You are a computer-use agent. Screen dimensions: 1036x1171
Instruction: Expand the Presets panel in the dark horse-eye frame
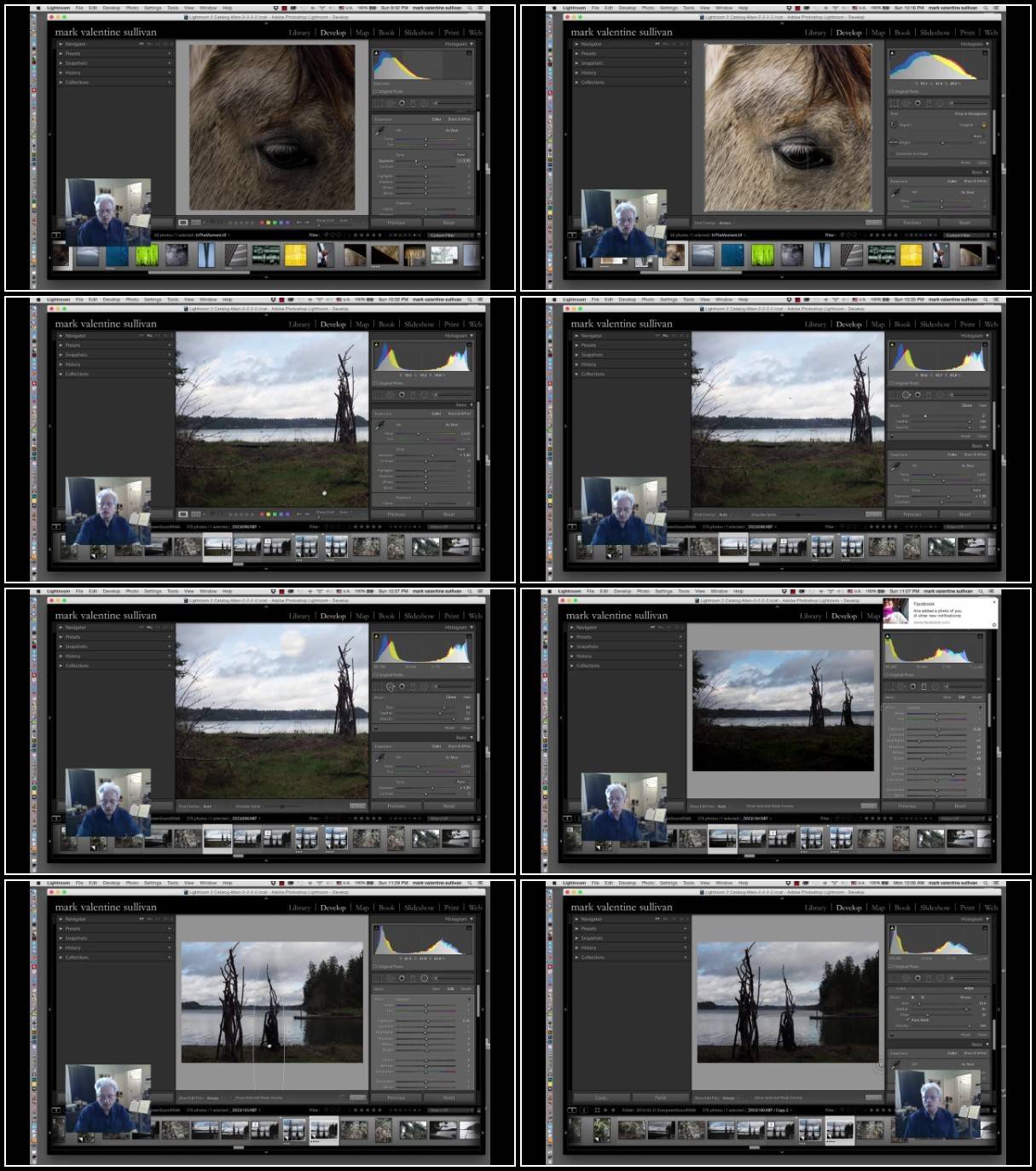click(61, 54)
